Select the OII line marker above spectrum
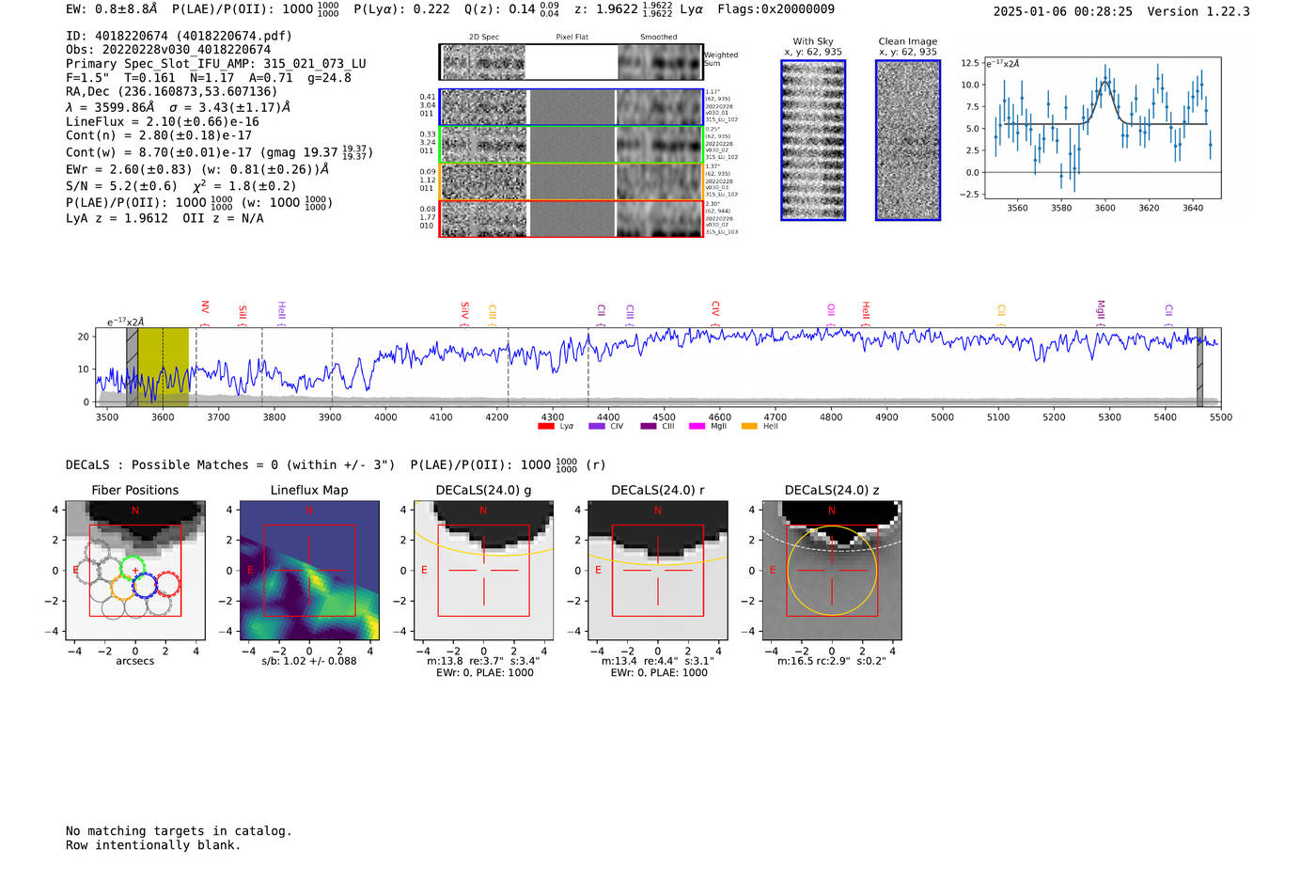Viewport: 1316px width, 896px height. pyautogui.click(x=831, y=312)
